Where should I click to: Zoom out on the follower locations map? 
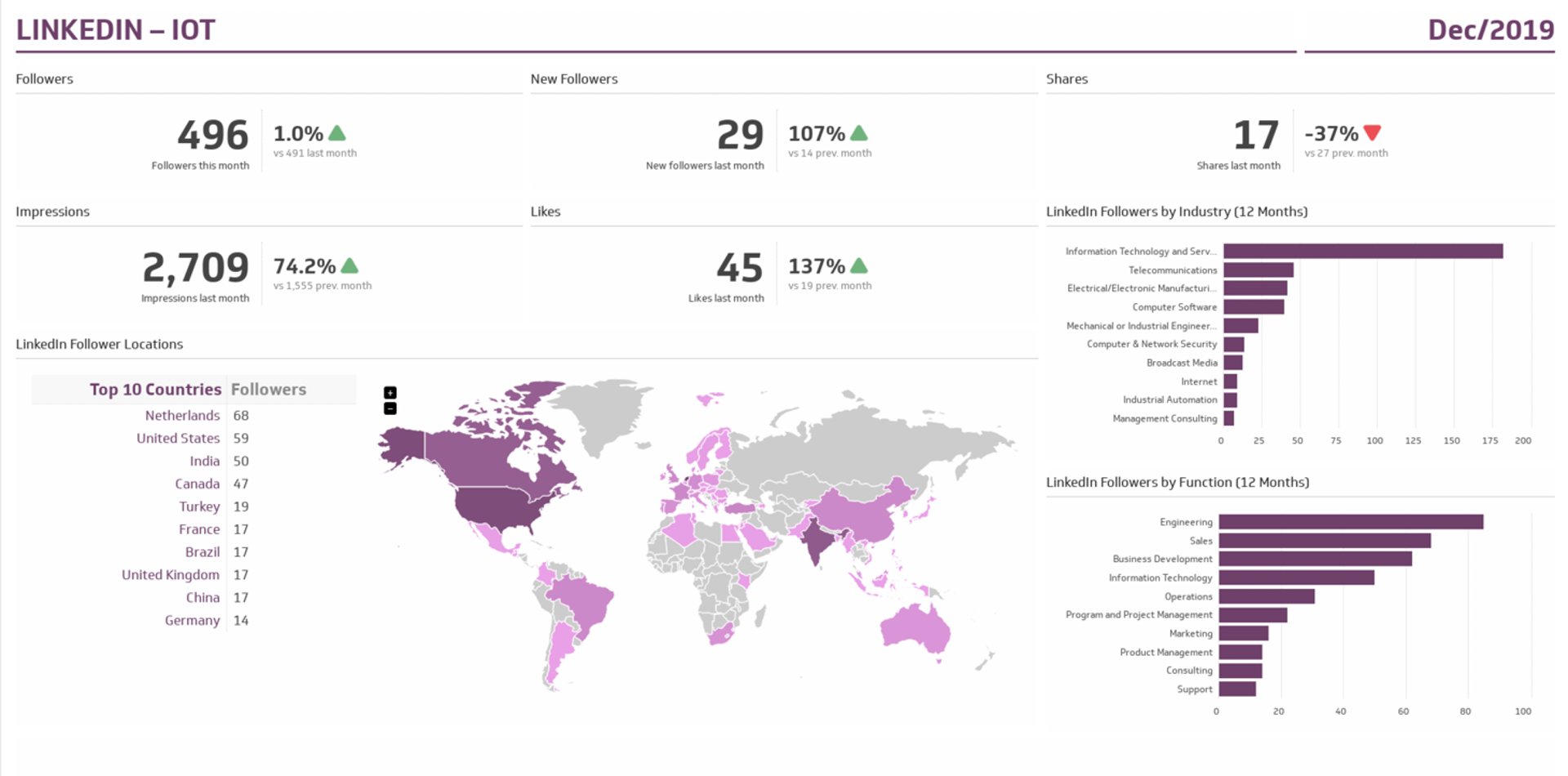(390, 408)
